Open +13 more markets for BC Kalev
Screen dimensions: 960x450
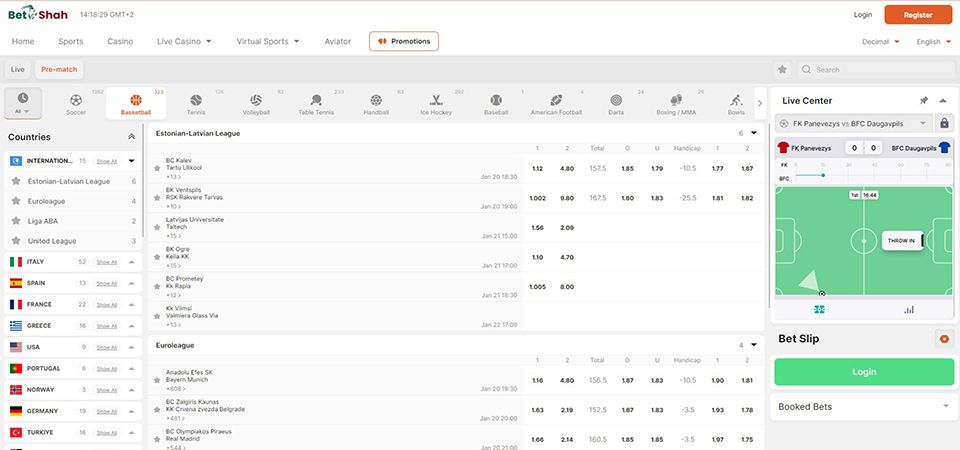tap(172, 176)
